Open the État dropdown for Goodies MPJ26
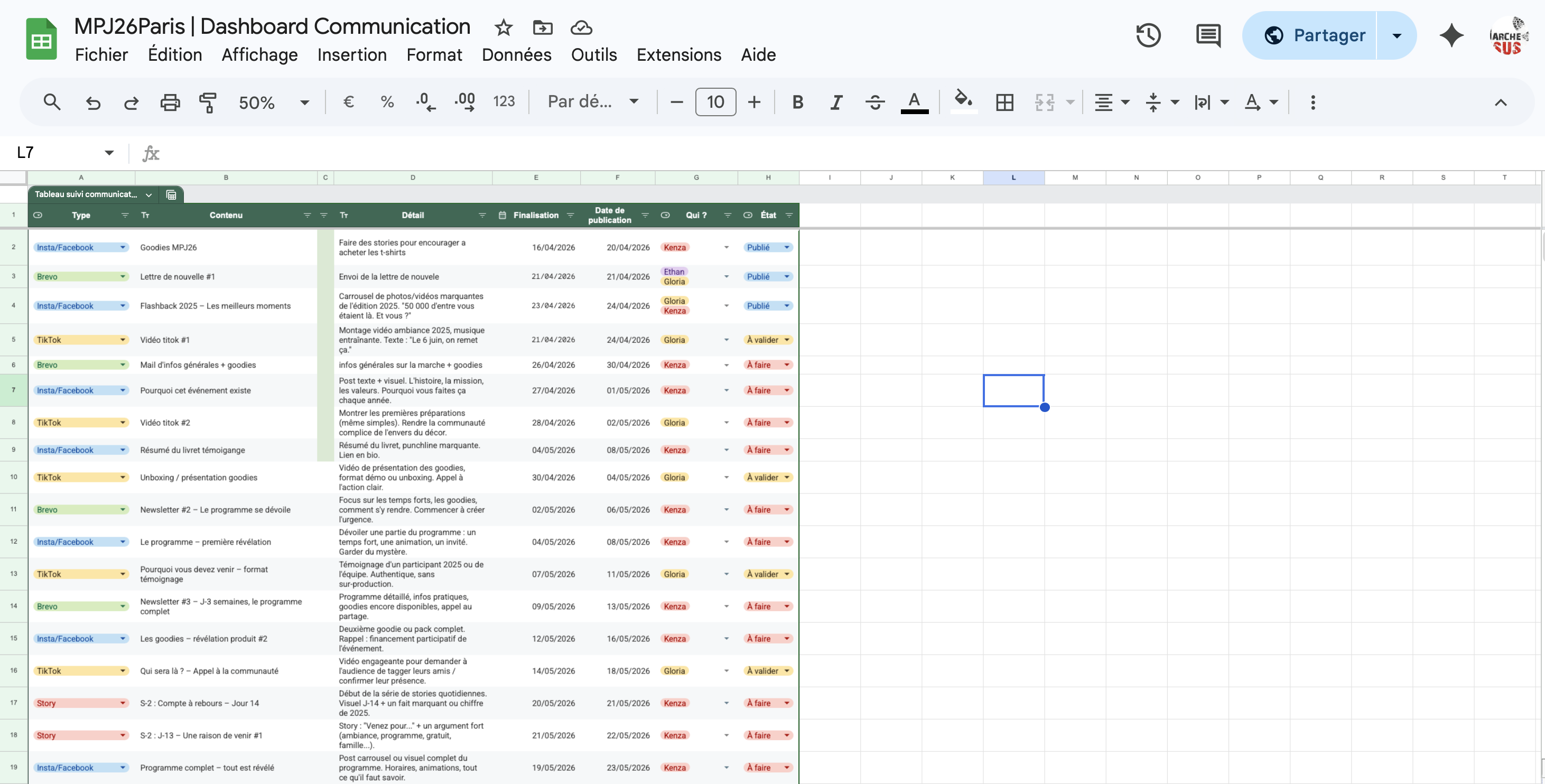1545x784 pixels. click(x=787, y=248)
